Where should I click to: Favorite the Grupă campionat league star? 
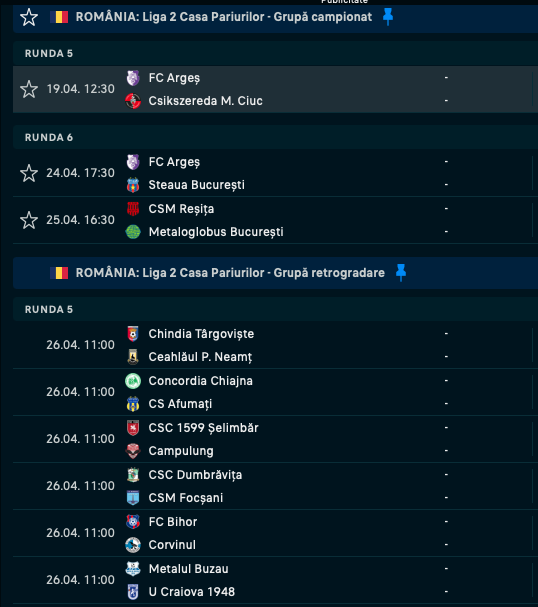click(x=29, y=17)
